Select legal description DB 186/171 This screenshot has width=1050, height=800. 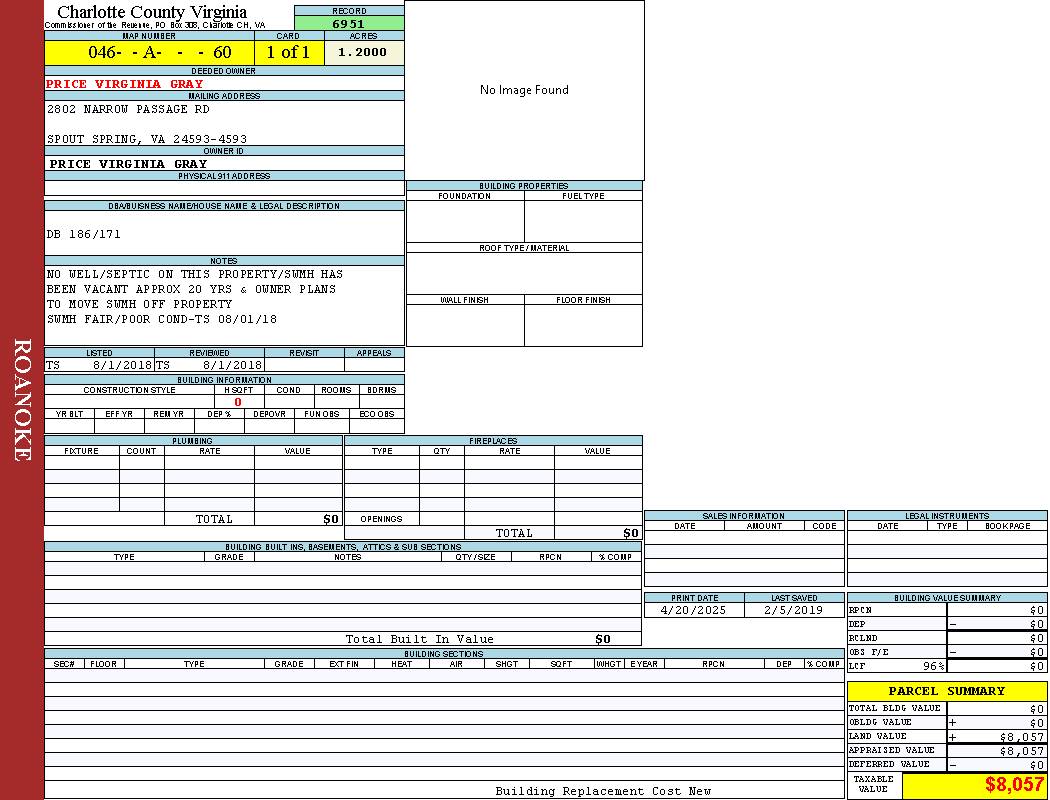(x=84, y=234)
